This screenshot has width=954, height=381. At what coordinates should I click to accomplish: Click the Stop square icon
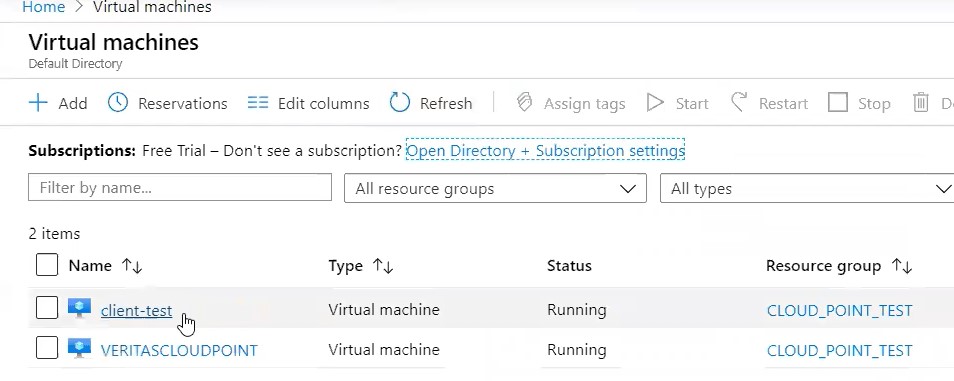tap(838, 103)
